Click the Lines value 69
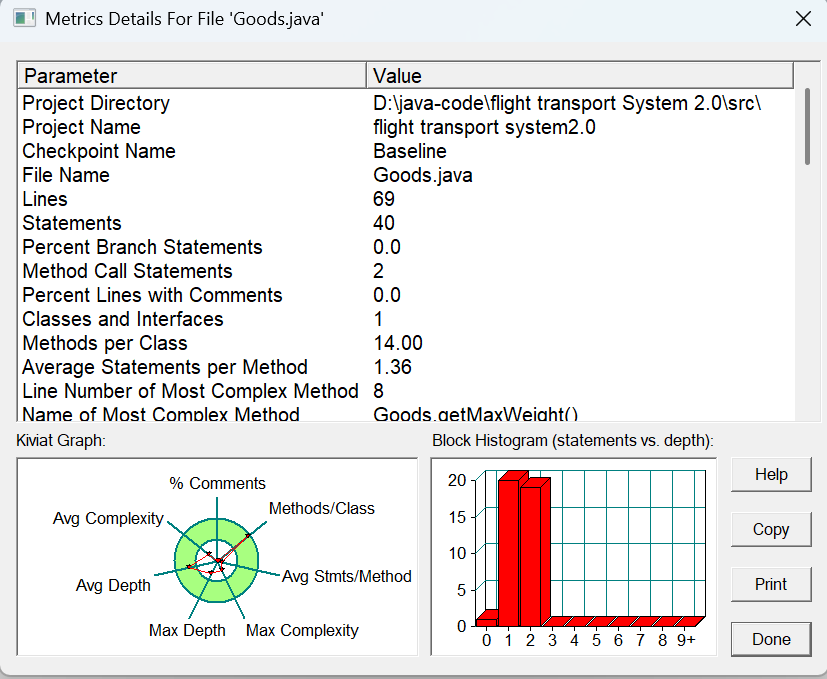Screen dimensions: 827x679 (x=383, y=199)
